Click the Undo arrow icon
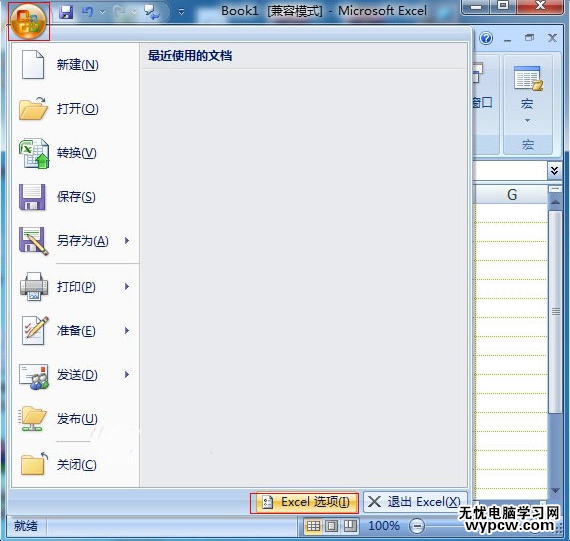The height and width of the screenshot is (541, 570). point(87,12)
